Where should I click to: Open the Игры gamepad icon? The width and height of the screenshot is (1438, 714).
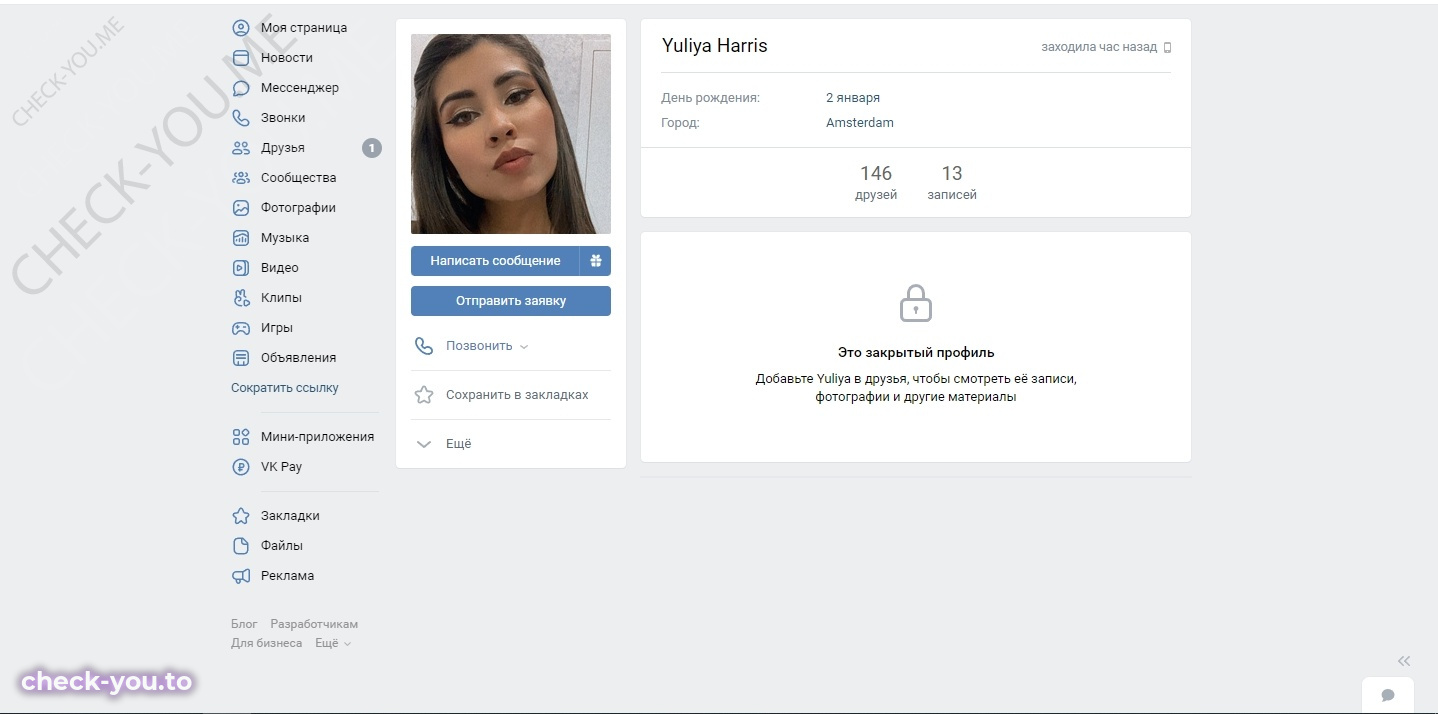(x=241, y=328)
